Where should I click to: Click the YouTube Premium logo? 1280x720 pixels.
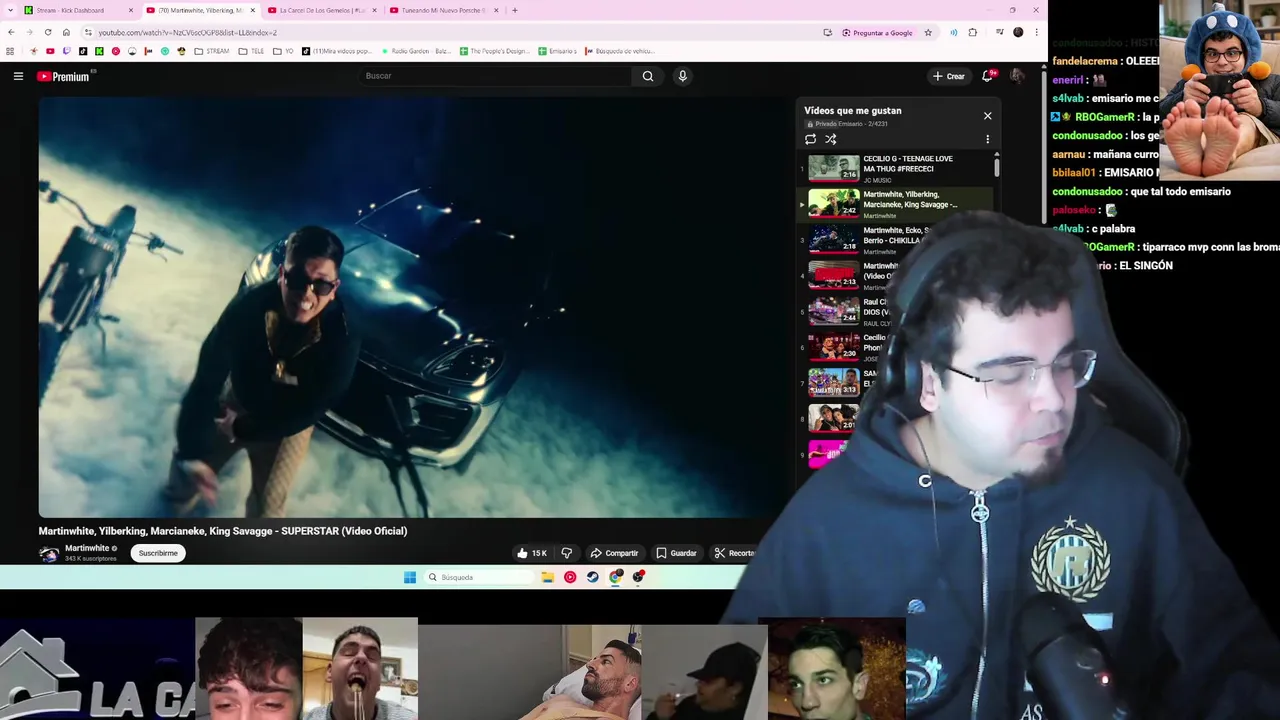pos(64,76)
